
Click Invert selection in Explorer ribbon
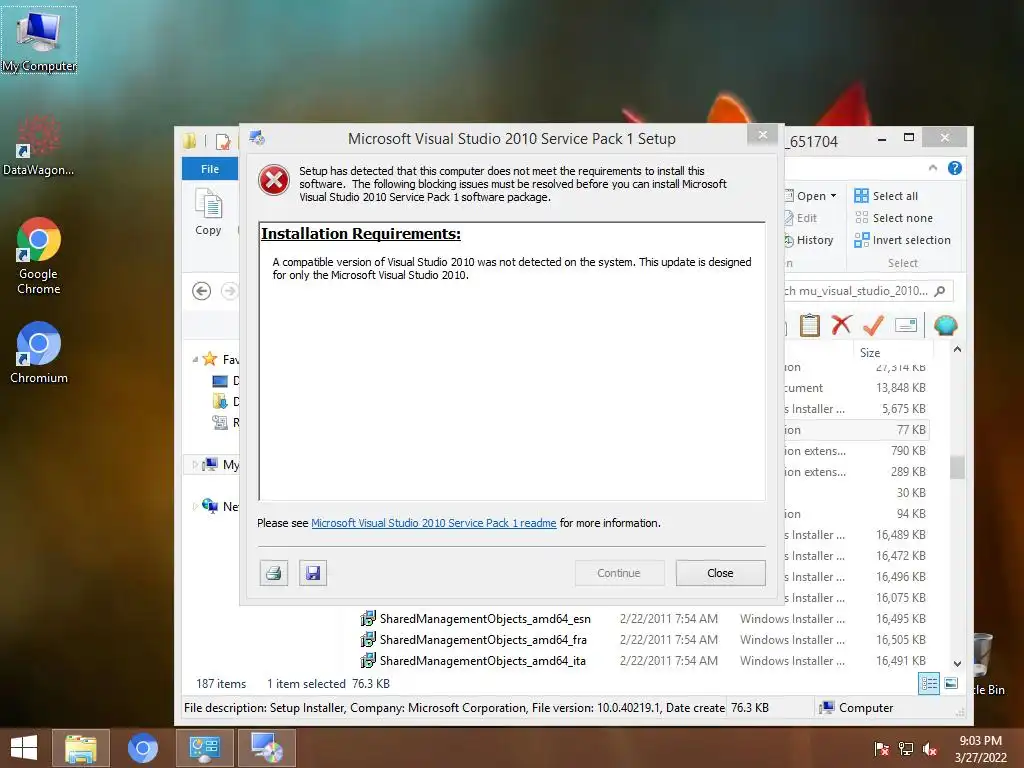coord(903,240)
